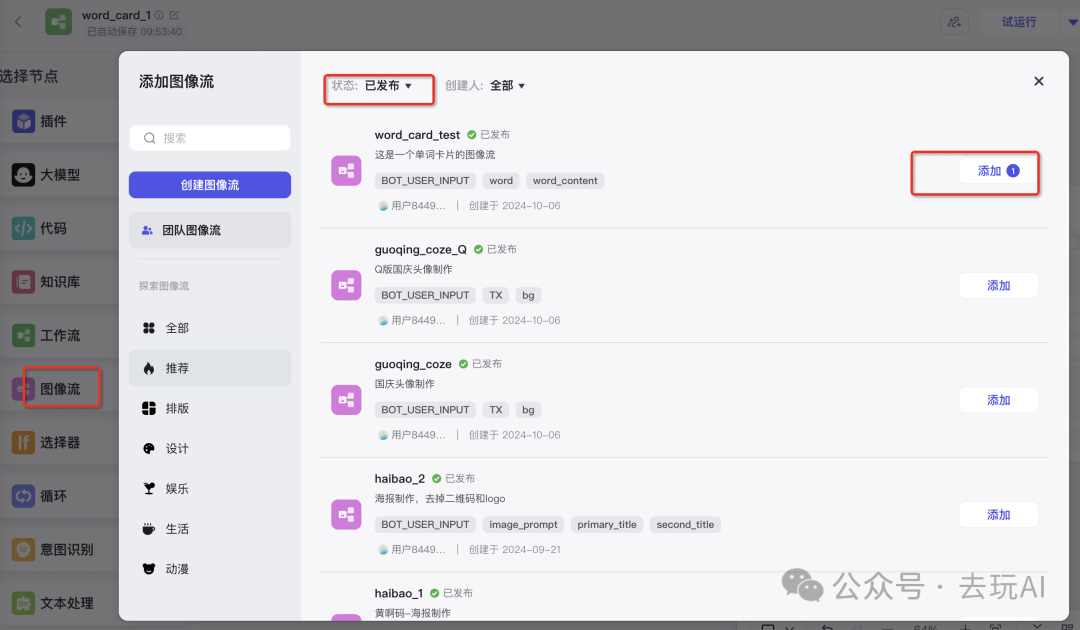
Task: Click the image_prompt parameter tag
Action: 523,525
